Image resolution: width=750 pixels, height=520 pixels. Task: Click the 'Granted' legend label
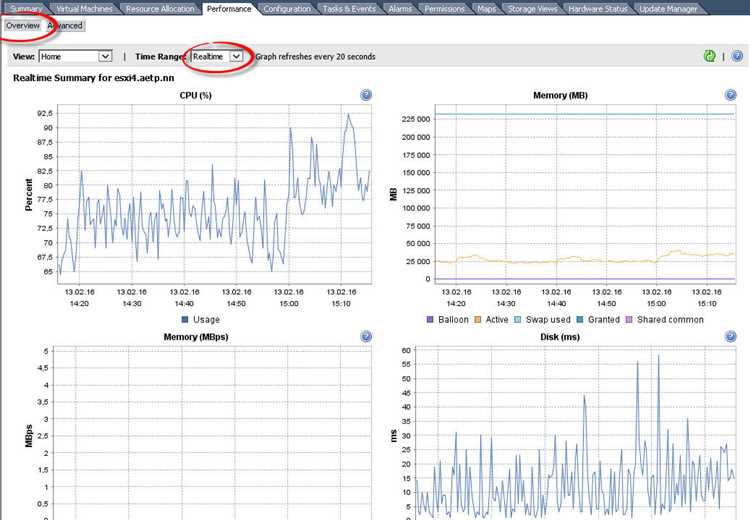pos(604,320)
